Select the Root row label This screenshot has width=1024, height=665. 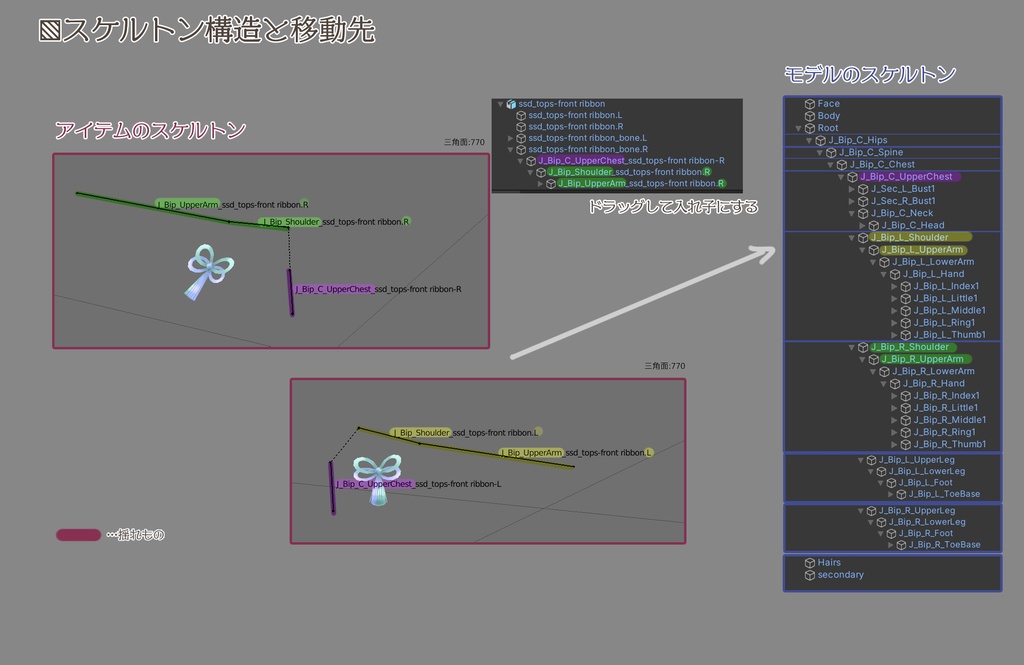point(827,128)
